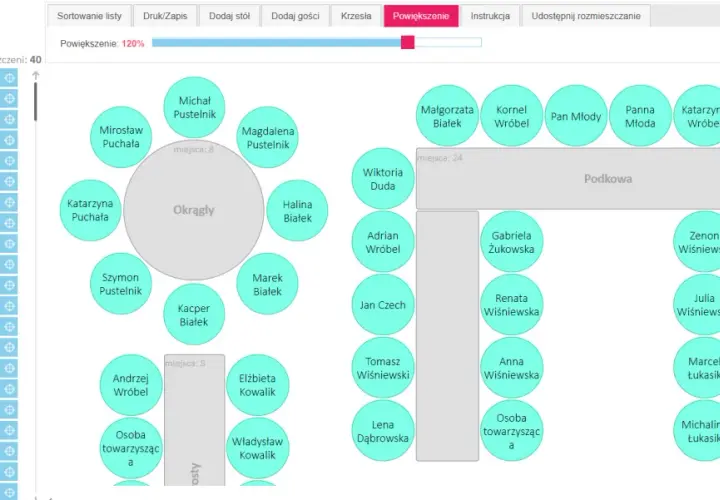The image size is (720, 500).
Task: Select the active Powiększenie tab
Action: [421, 16]
